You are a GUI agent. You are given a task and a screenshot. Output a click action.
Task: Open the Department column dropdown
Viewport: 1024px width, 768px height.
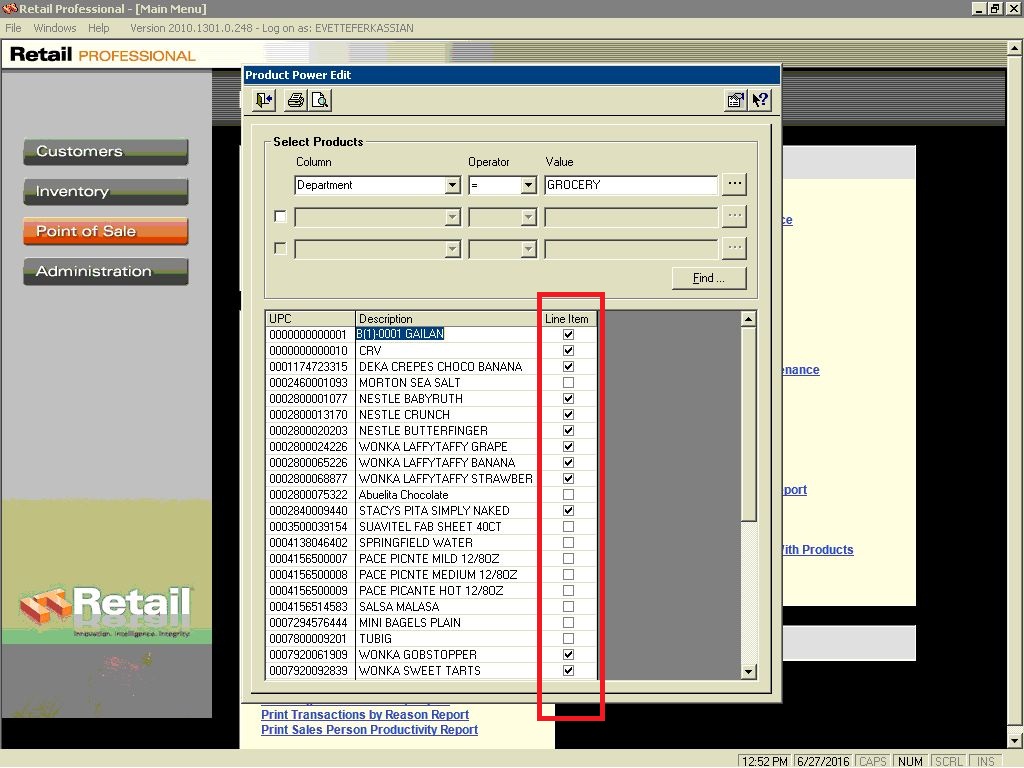(452, 186)
